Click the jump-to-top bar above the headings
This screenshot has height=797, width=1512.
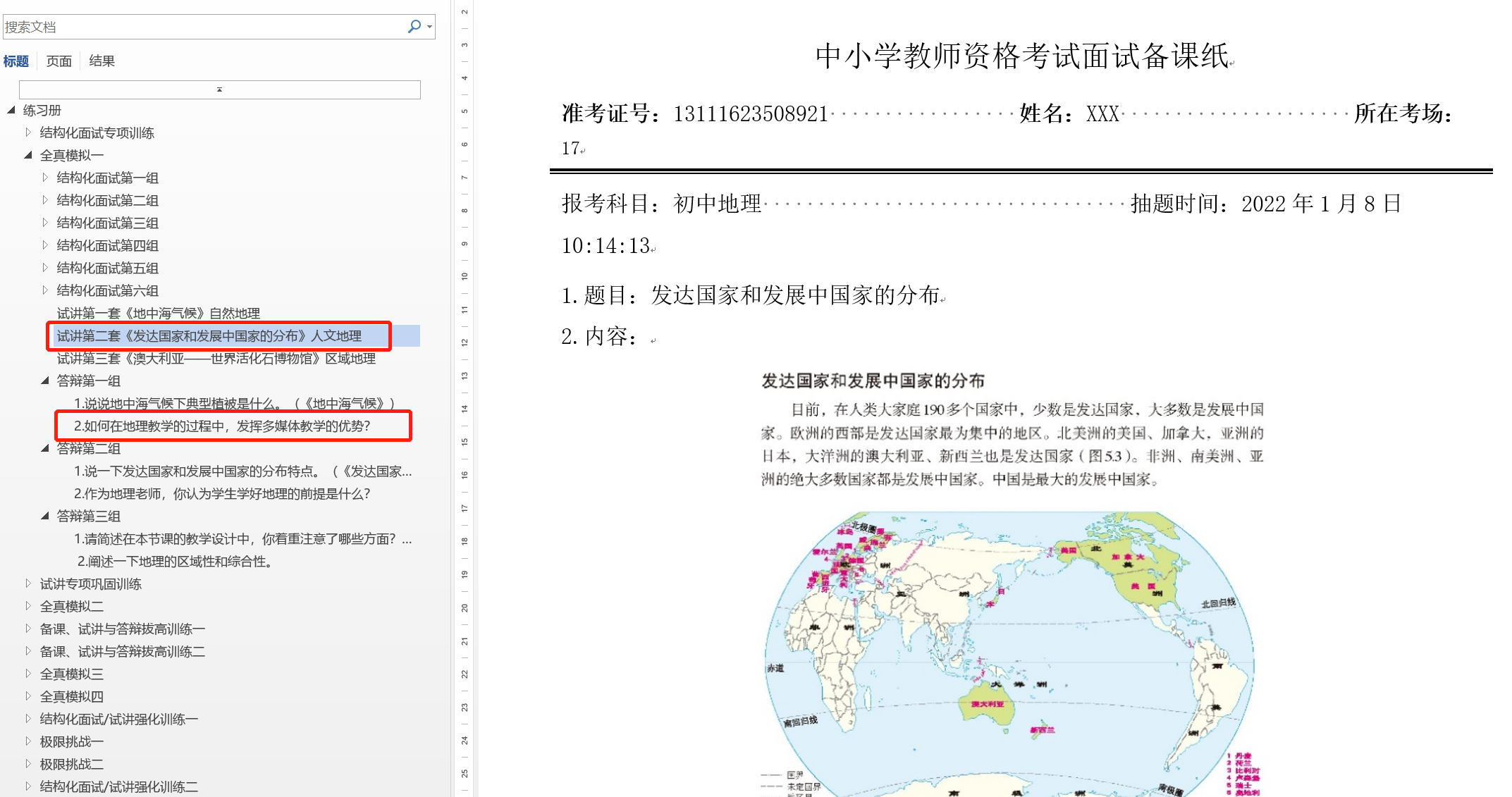219,89
